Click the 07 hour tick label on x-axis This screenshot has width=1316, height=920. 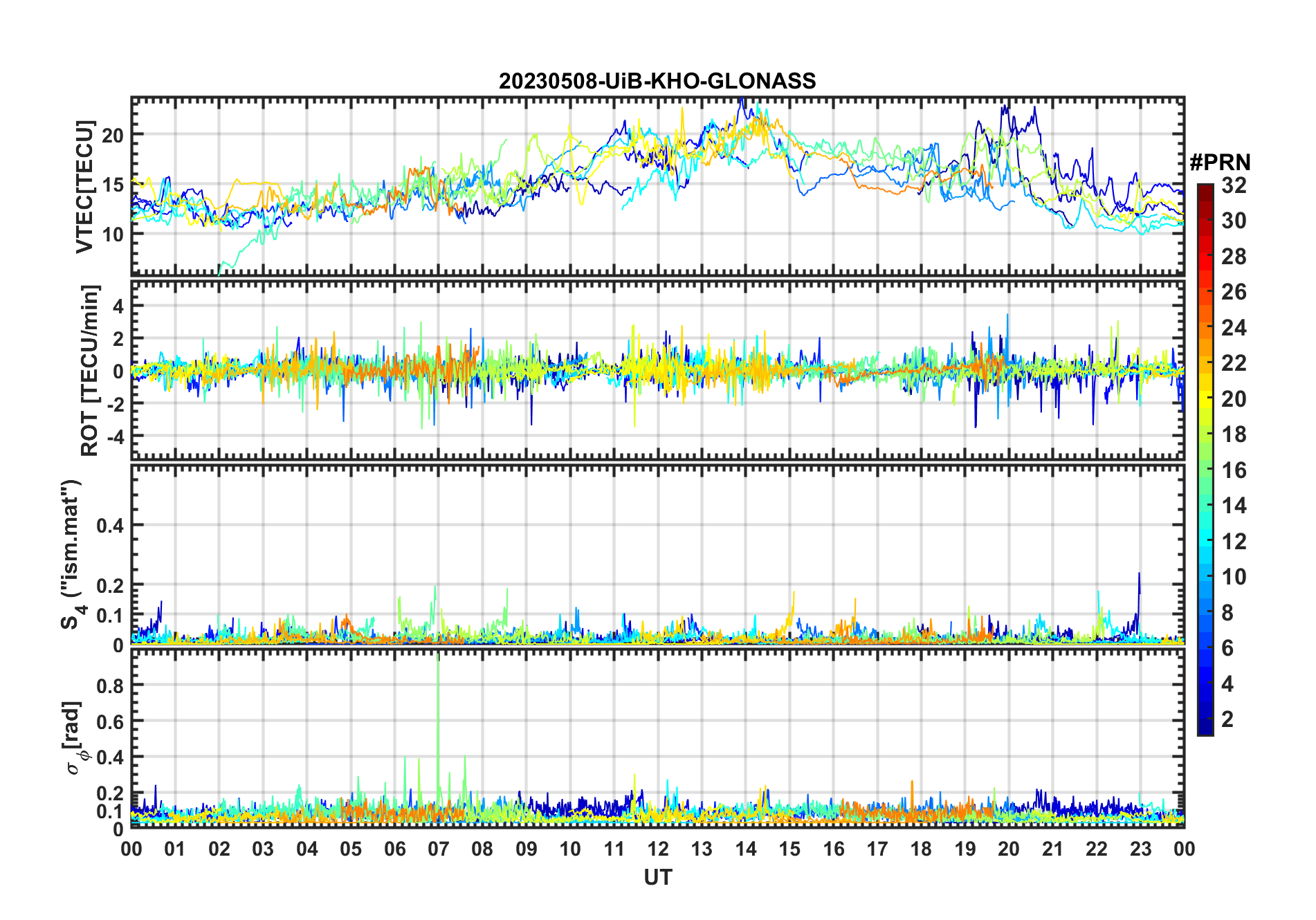(x=439, y=849)
